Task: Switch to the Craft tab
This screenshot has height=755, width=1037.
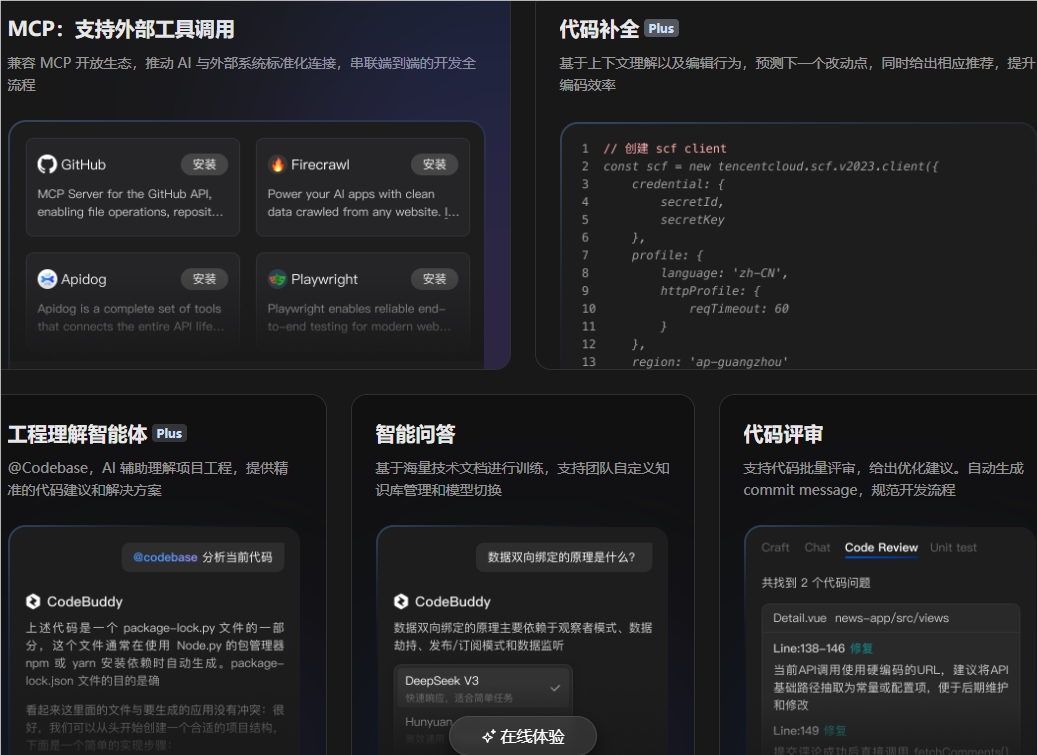Action: (x=775, y=548)
